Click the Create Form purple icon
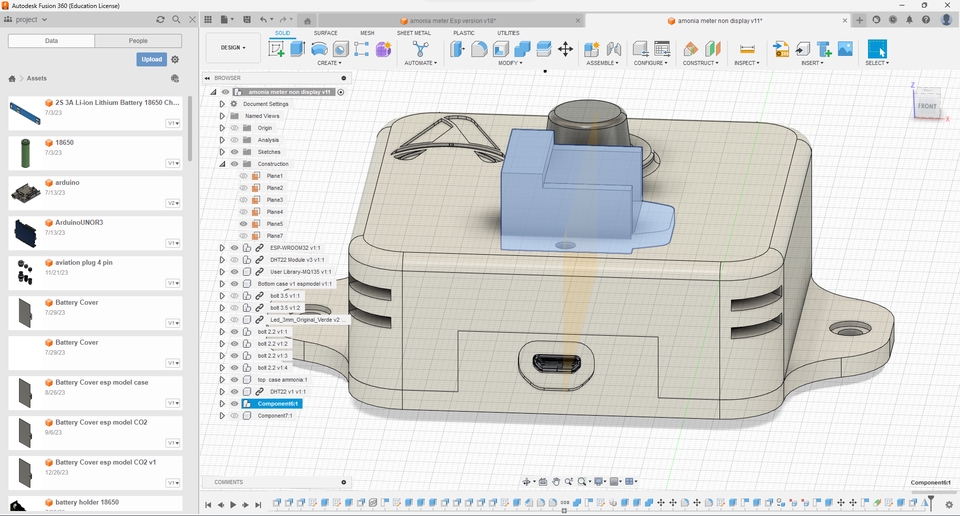 pos(383,49)
